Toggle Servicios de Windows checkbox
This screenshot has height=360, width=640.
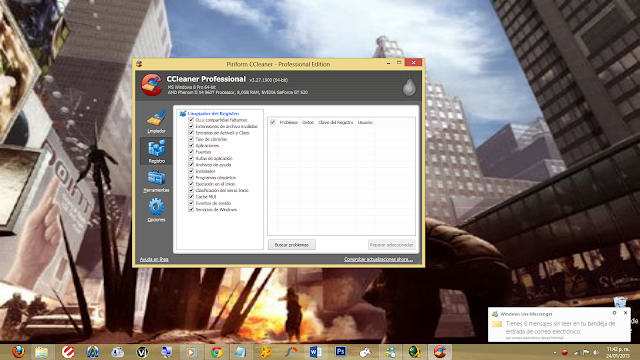[191, 209]
